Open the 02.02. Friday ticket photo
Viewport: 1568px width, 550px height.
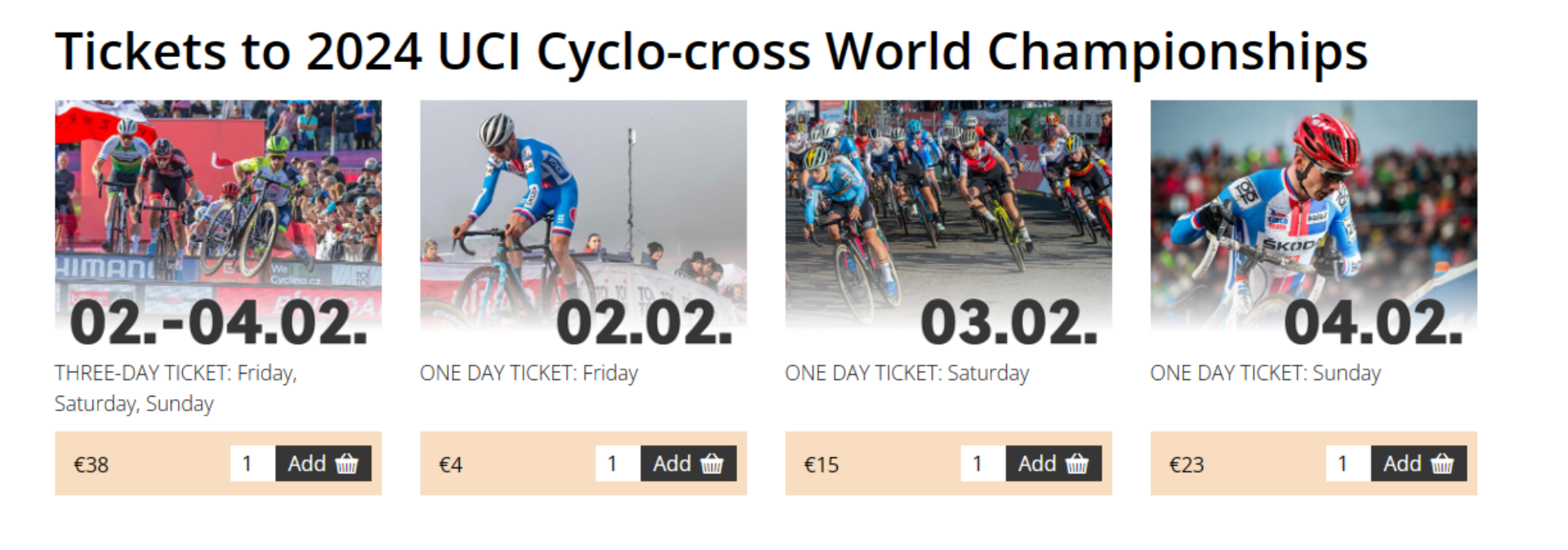click(x=583, y=220)
